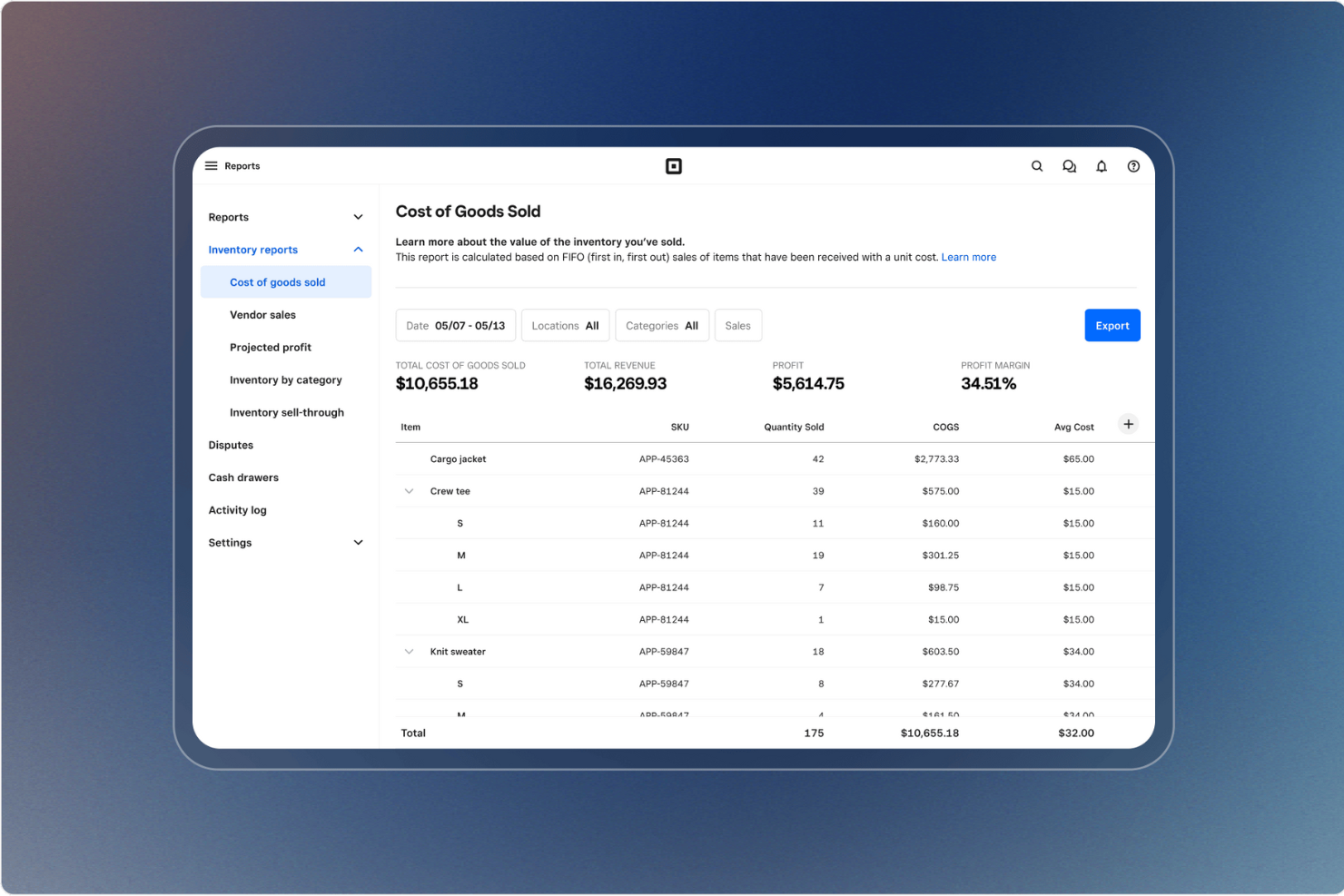The width and height of the screenshot is (1344, 896).
Task: Open the Locations All filter
Action: pyautogui.click(x=565, y=325)
